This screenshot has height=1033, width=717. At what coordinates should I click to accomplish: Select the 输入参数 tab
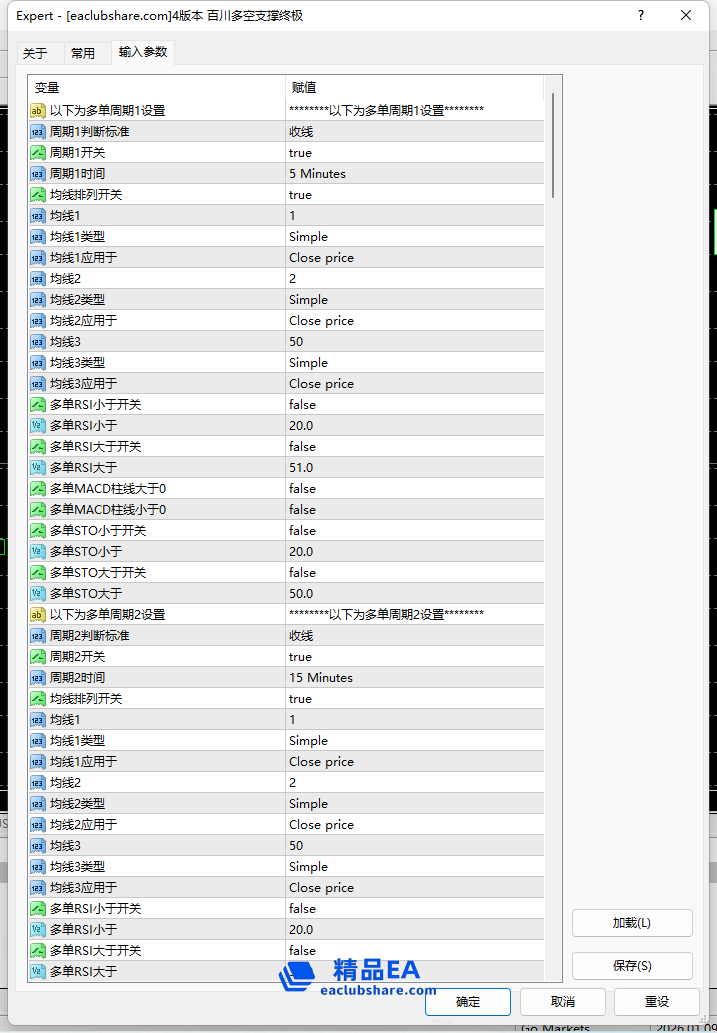point(143,52)
